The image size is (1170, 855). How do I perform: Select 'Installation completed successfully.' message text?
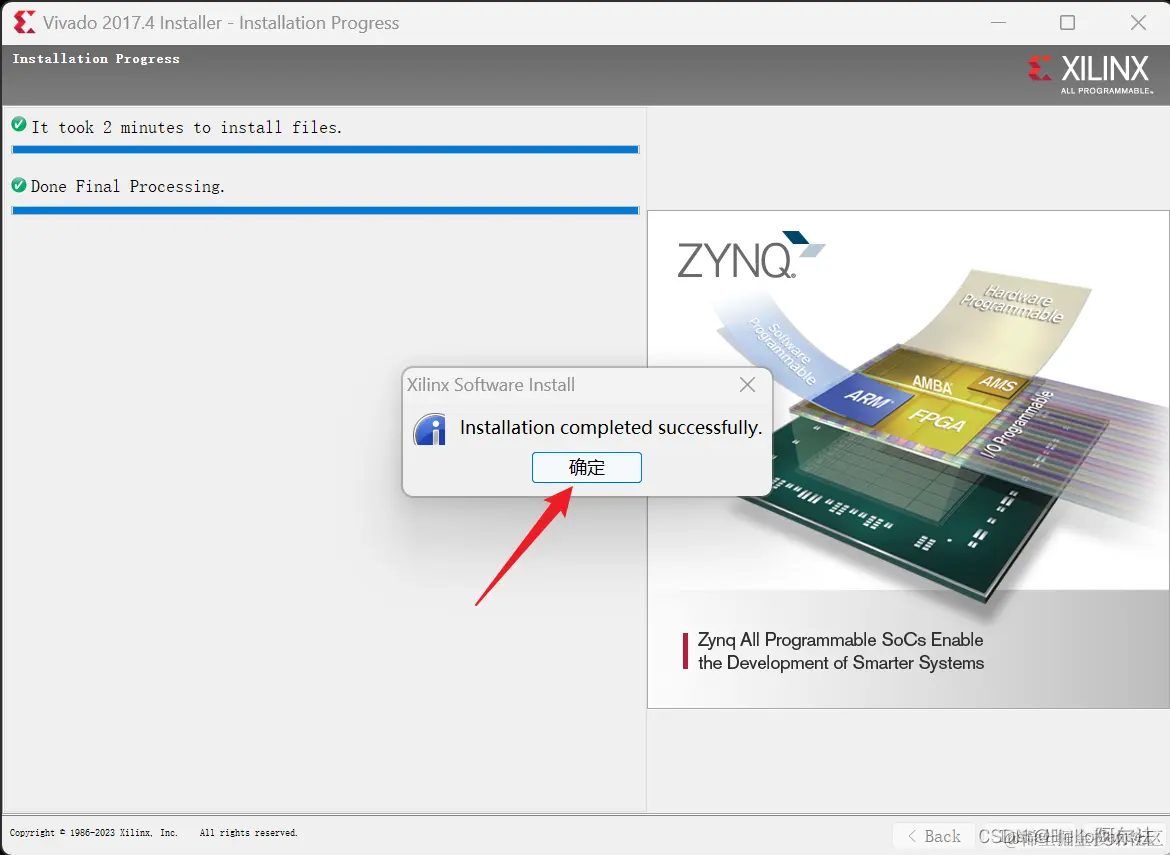(x=610, y=428)
